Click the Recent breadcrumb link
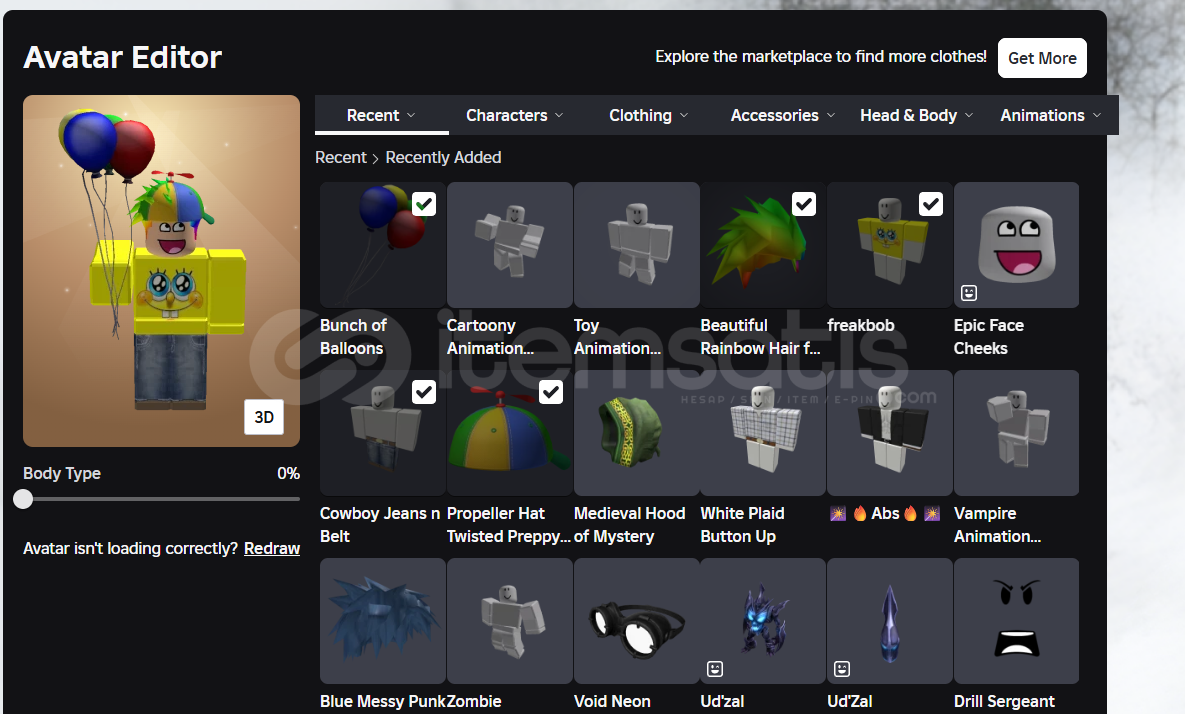The height and width of the screenshot is (714, 1185). pyautogui.click(x=341, y=157)
